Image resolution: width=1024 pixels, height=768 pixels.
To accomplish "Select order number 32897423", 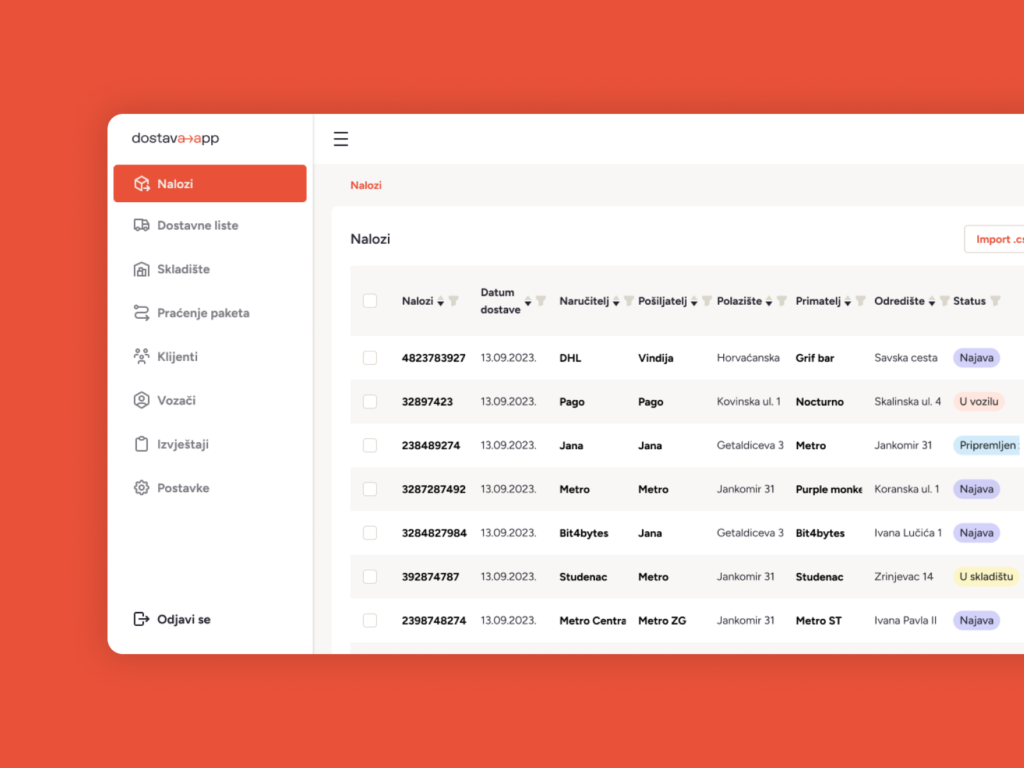I will coord(427,402).
